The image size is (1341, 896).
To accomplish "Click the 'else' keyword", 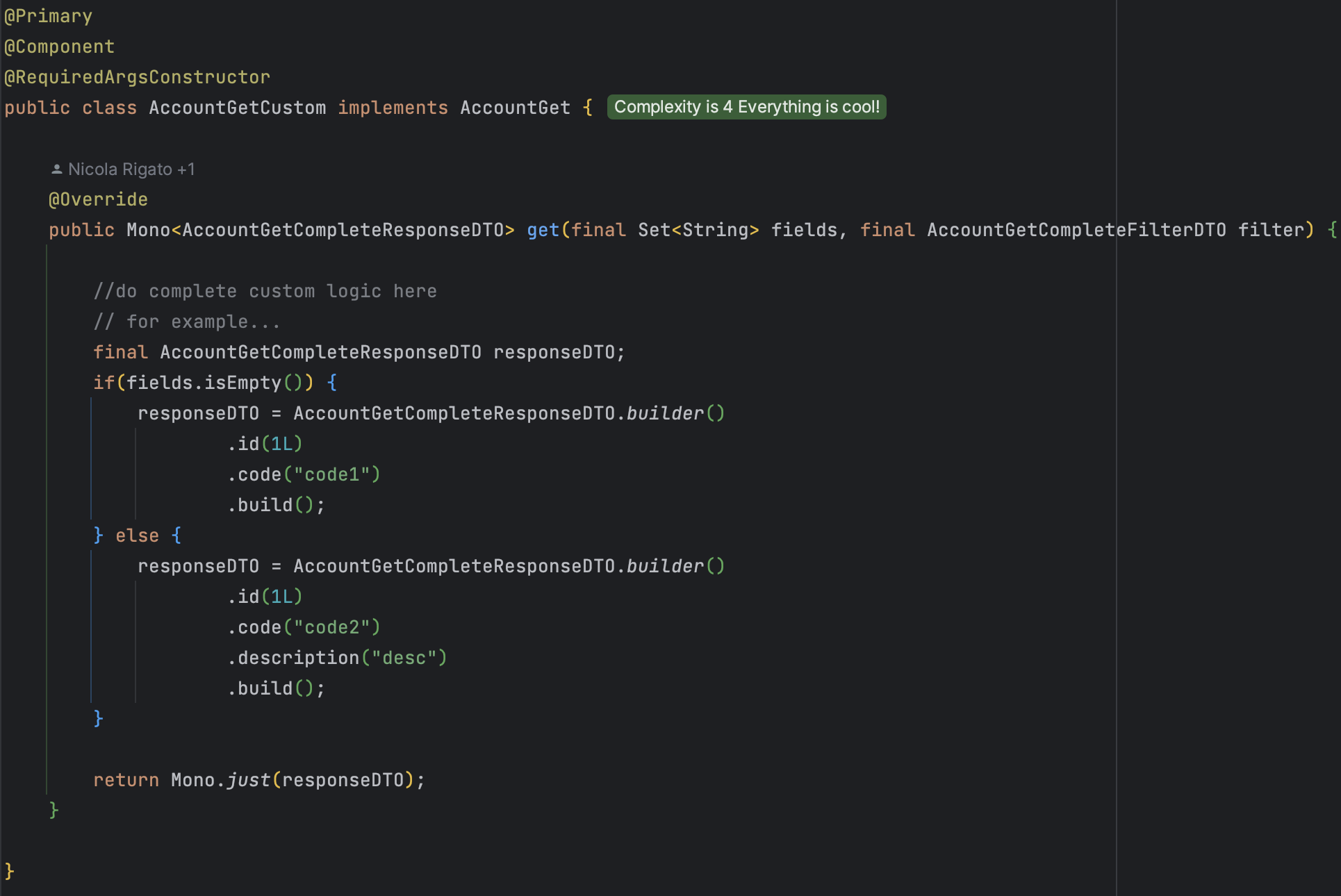I will [137, 536].
